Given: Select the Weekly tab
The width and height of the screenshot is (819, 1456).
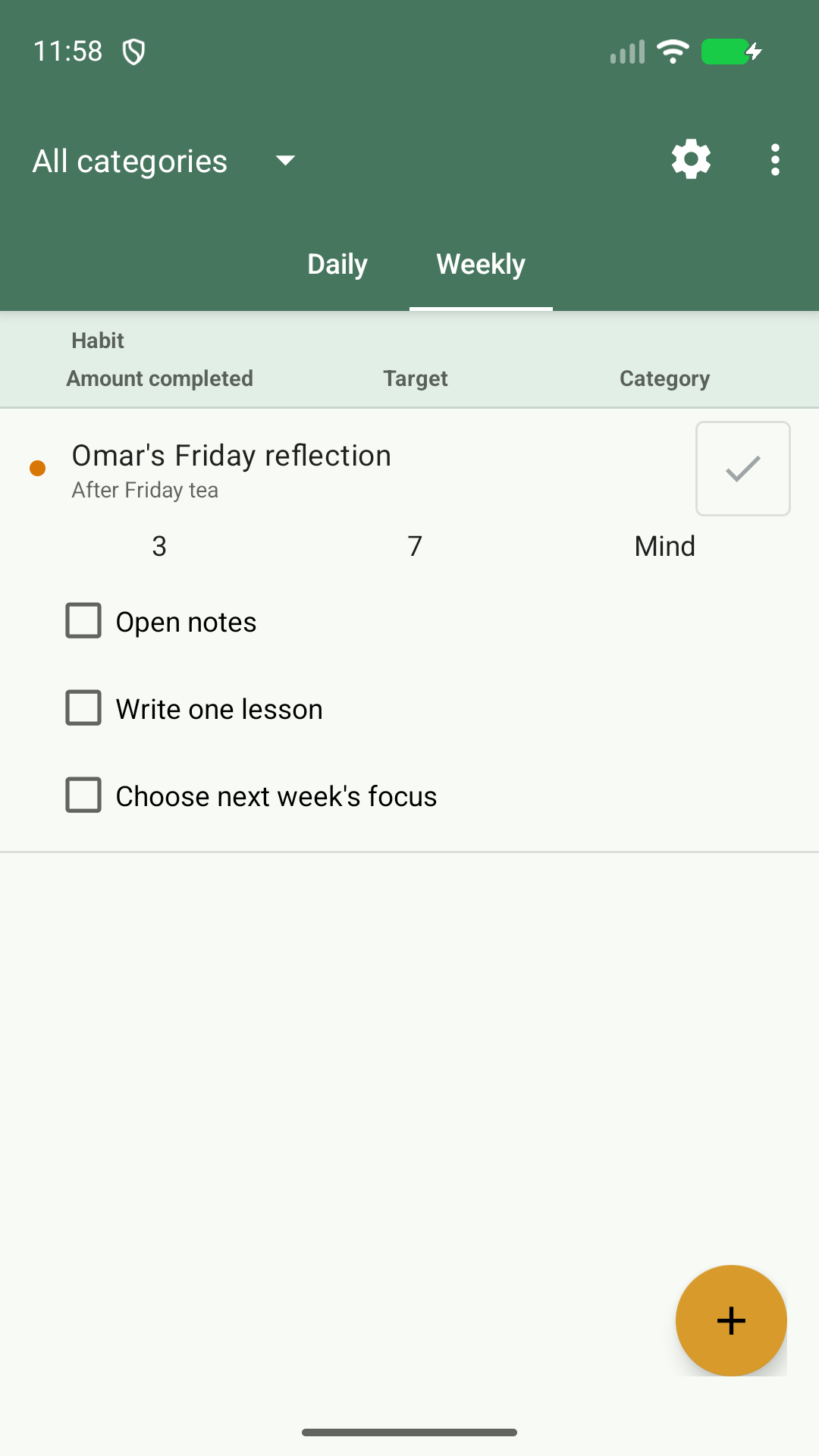Looking at the screenshot, I should coord(481,264).
